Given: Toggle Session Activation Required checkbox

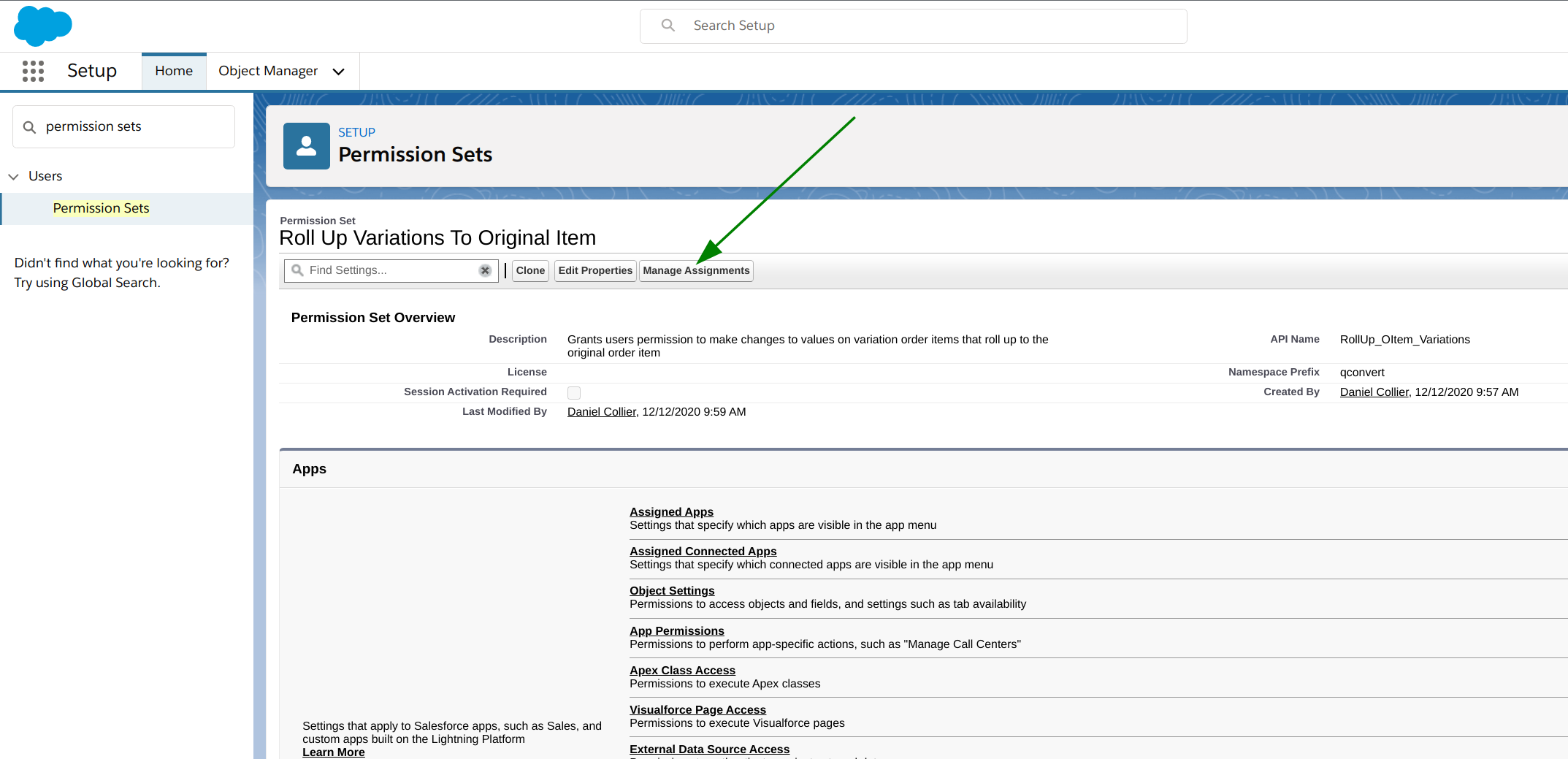Looking at the screenshot, I should 574,393.
